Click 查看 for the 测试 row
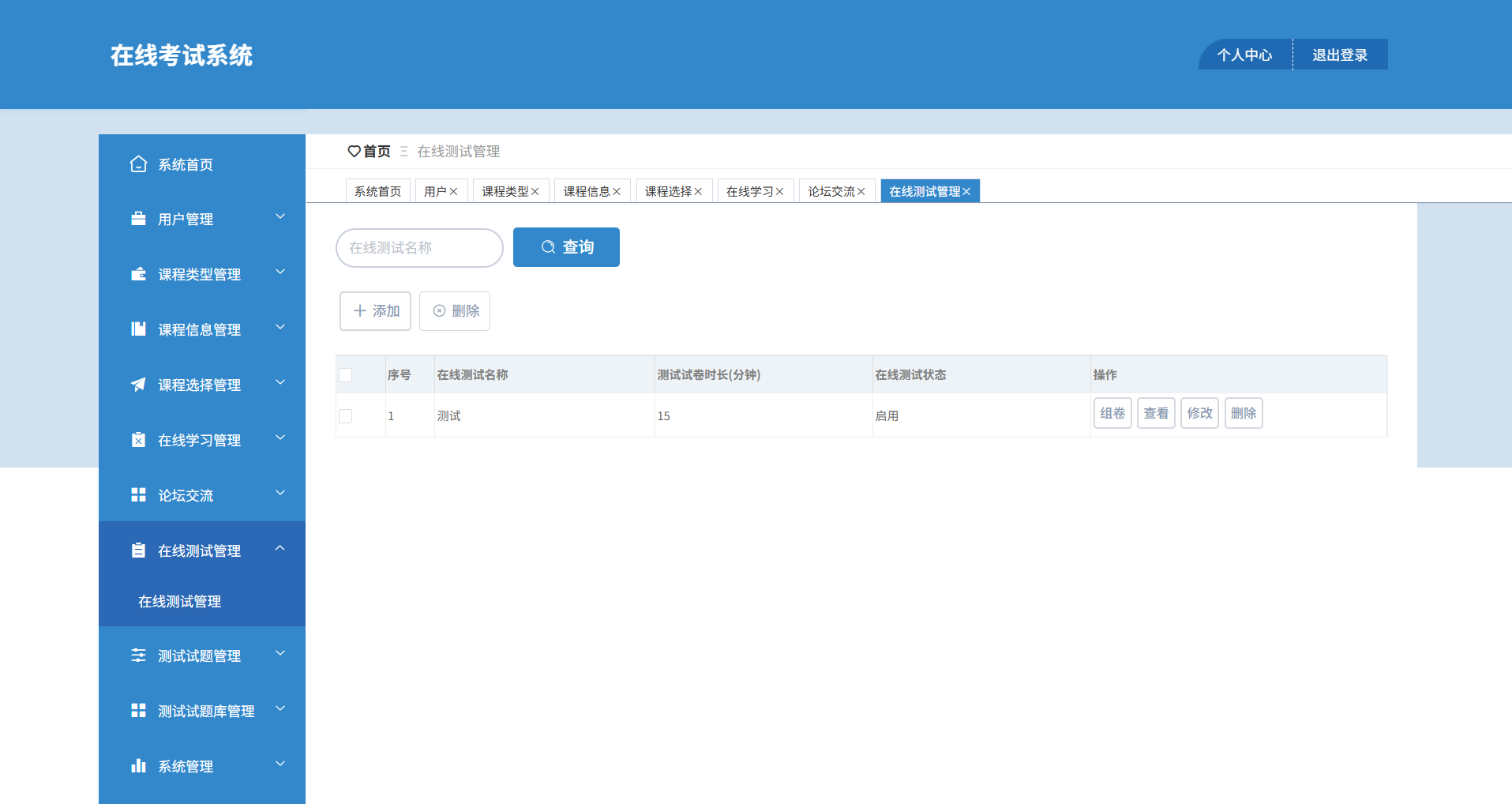Viewport: 1512px width, 804px height. (1156, 413)
